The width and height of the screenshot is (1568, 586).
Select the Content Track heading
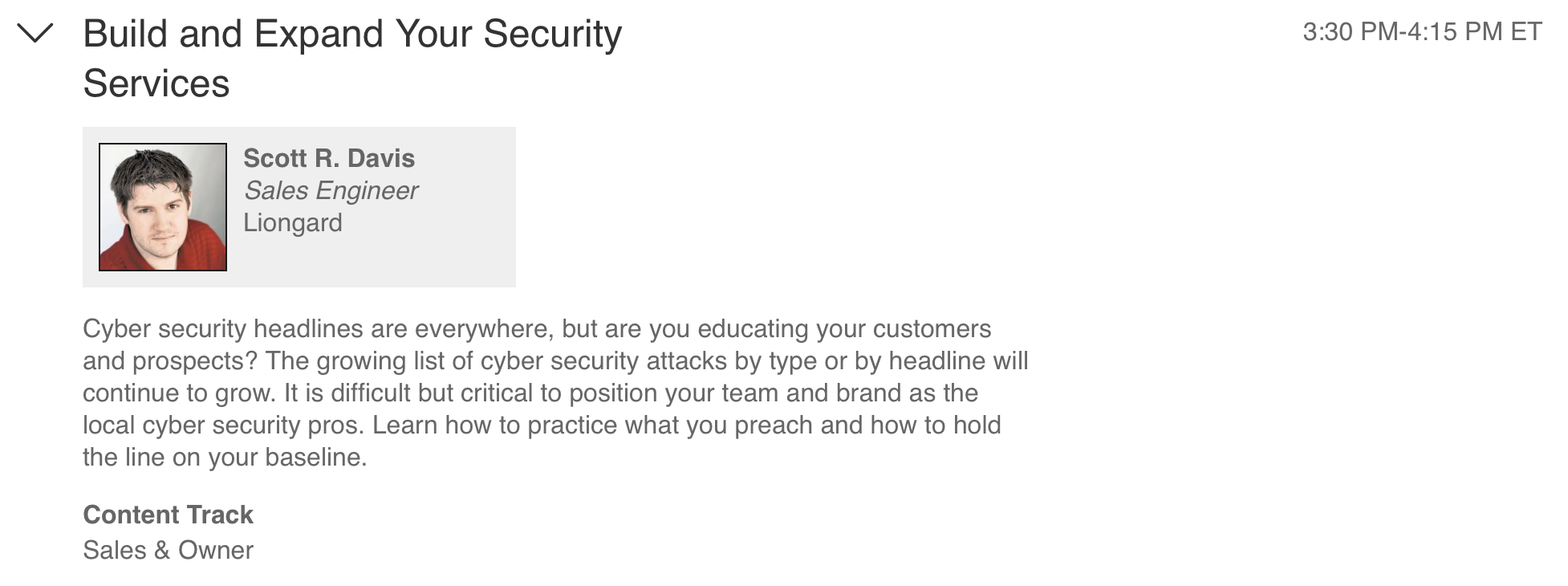tap(168, 515)
